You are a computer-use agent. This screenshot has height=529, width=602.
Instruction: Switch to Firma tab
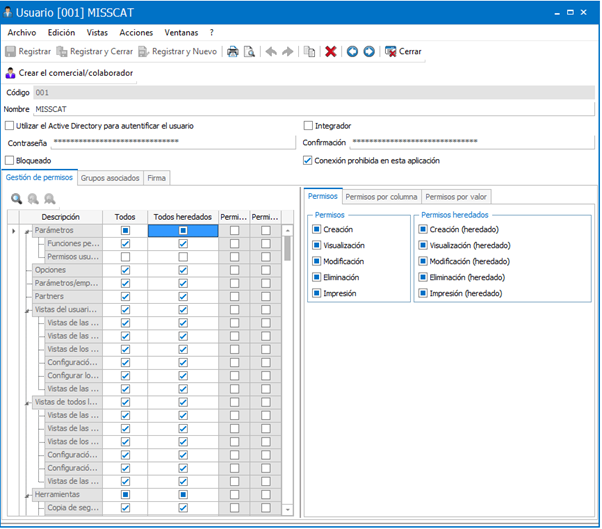coord(157,178)
